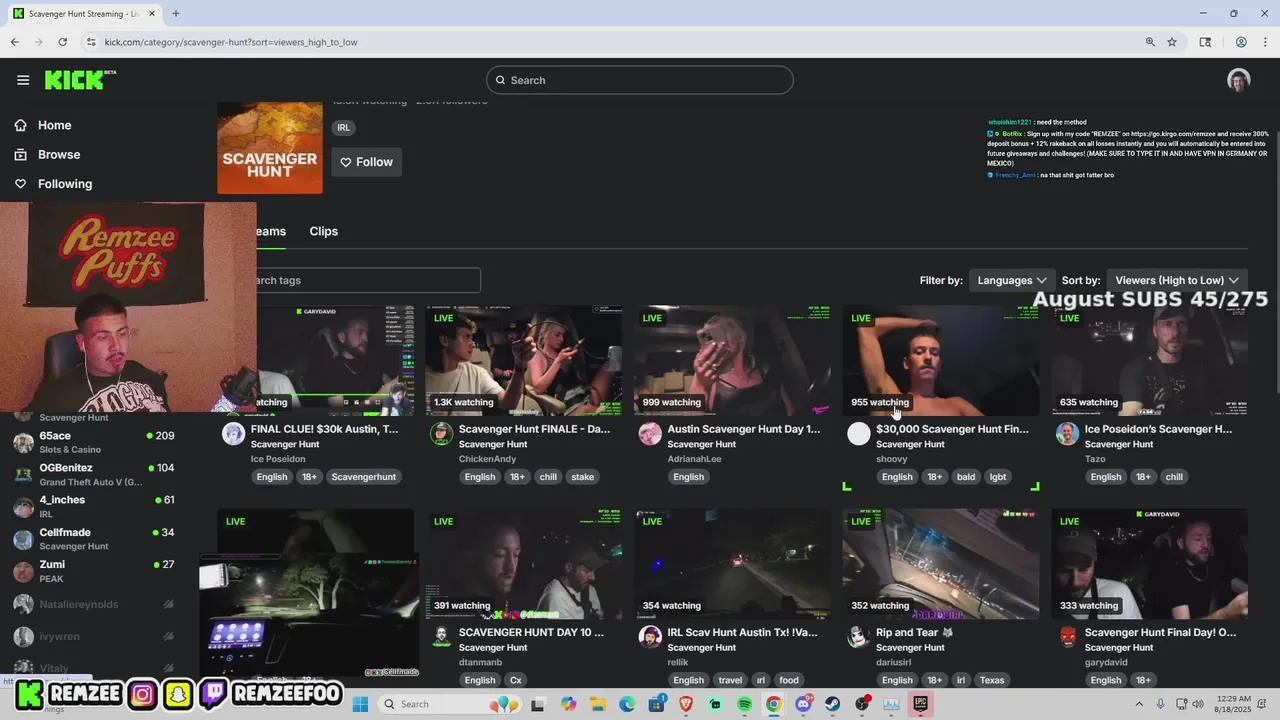Image resolution: width=1280 pixels, height=720 pixels.
Task: Open 'Scavenger Hunt FINALE' stream title
Action: [x=534, y=429]
